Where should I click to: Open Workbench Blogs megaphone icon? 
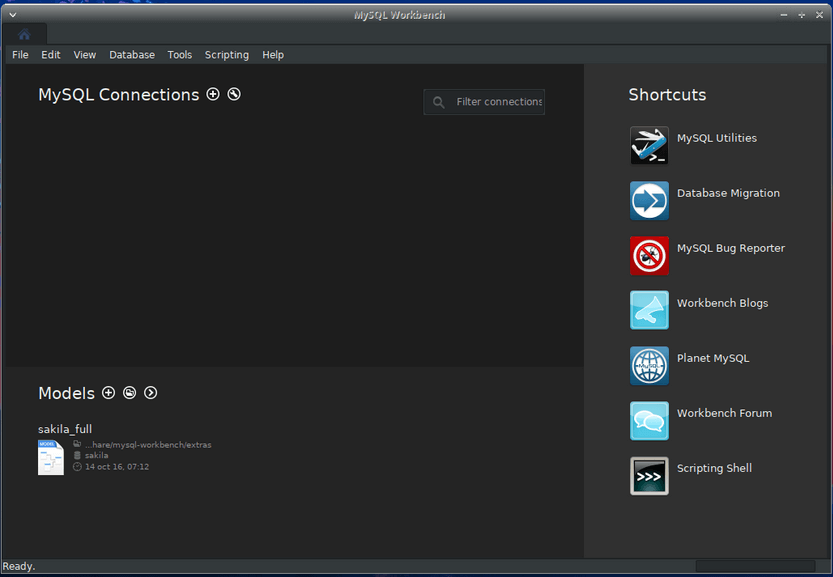click(x=649, y=310)
